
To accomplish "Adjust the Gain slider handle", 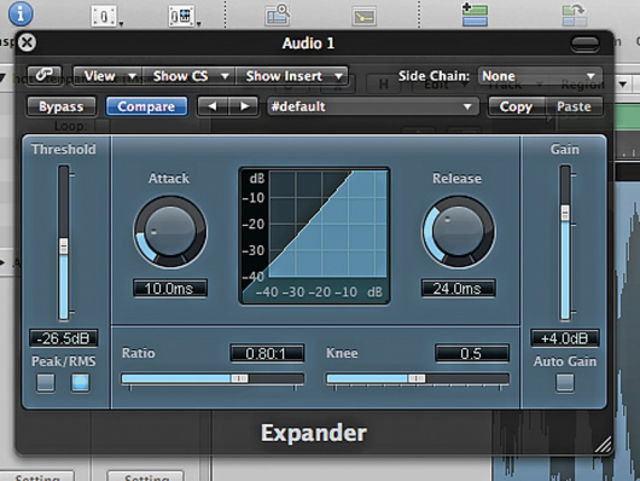I will (x=565, y=213).
